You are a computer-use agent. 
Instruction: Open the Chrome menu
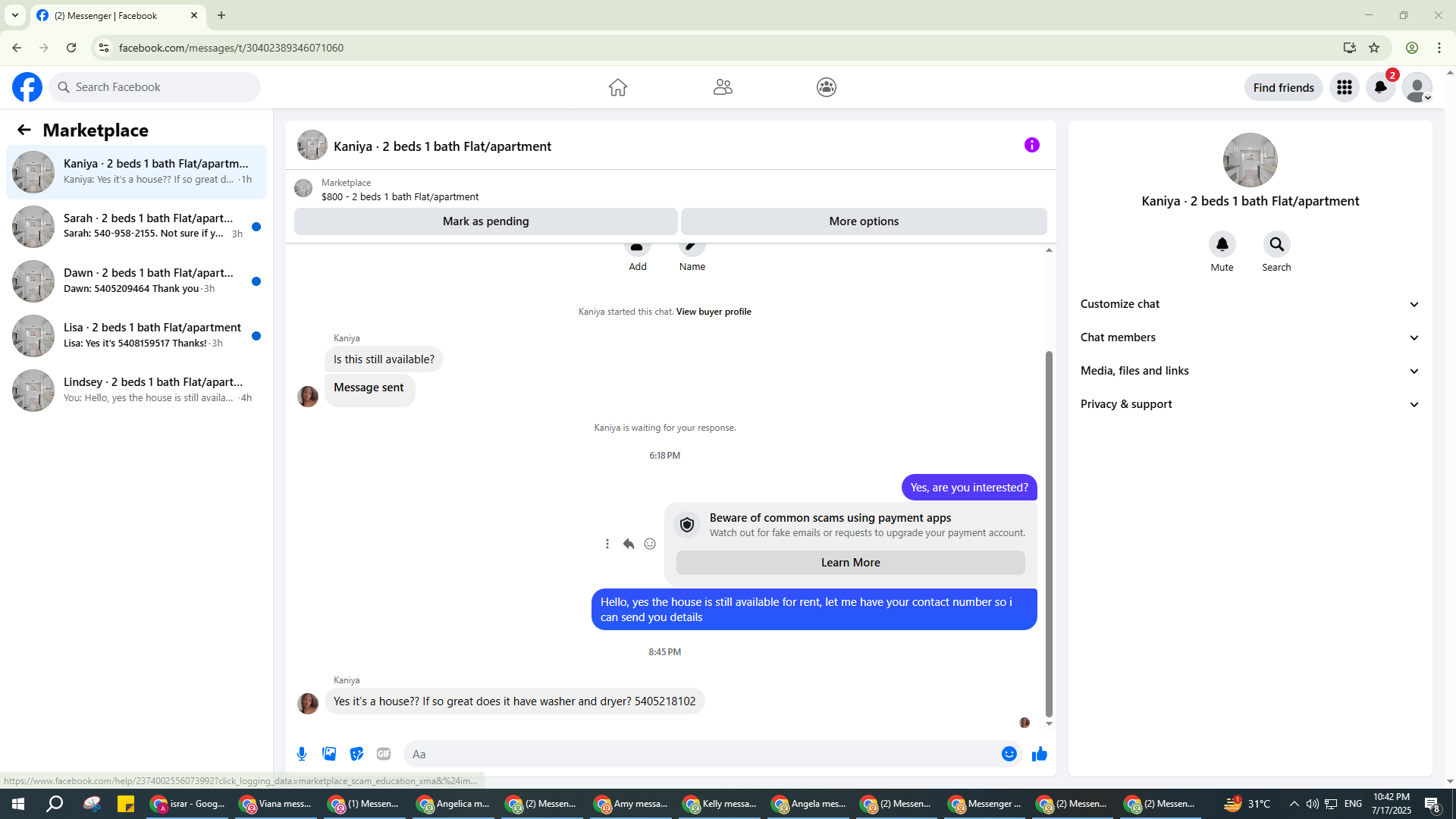pyautogui.click(x=1439, y=48)
